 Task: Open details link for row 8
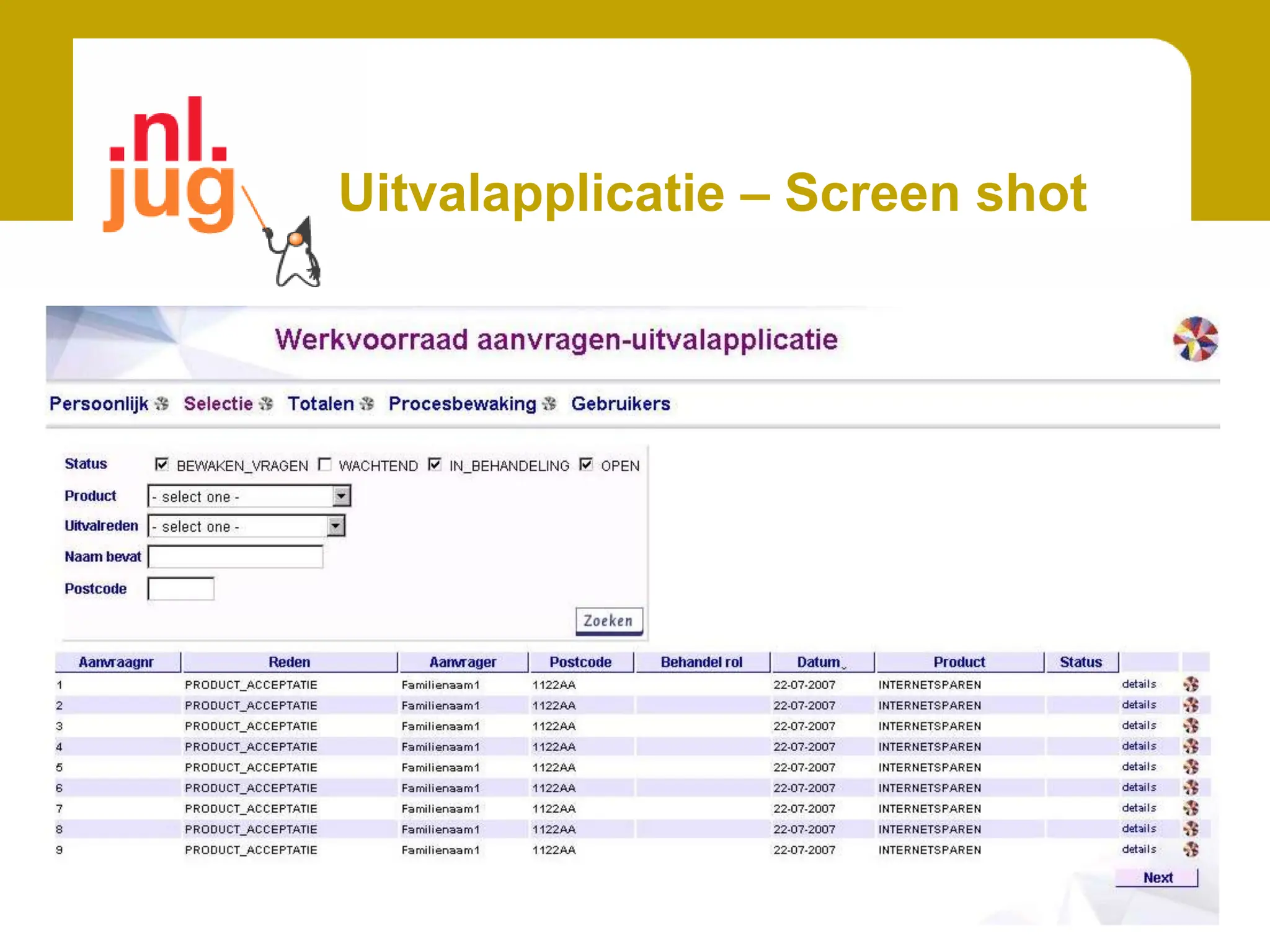coord(1139,829)
